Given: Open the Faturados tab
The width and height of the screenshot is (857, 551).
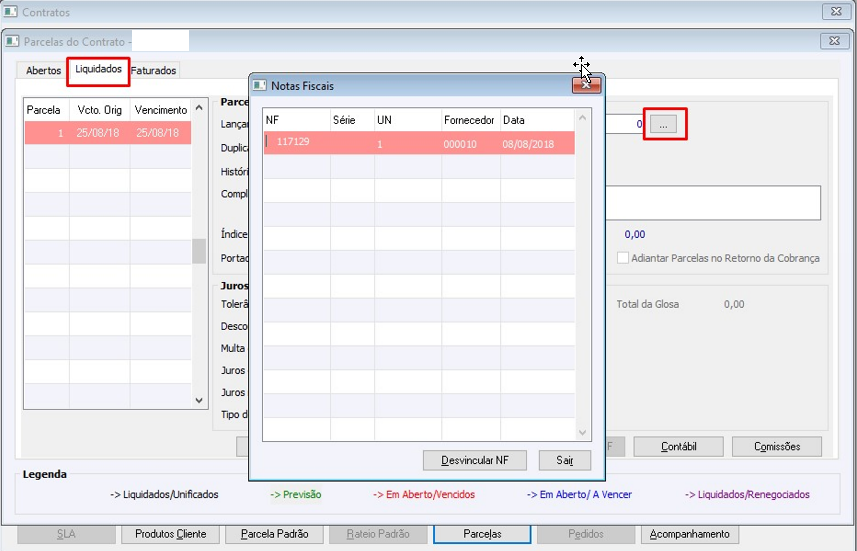Looking at the screenshot, I should (154, 71).
